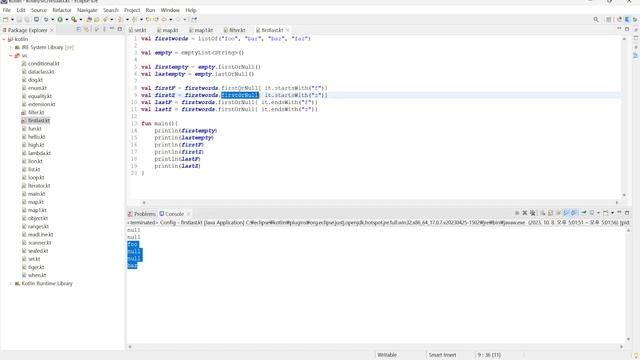Viewport: 640px width, 360px height.
Task: Select readLine.kt in Package Explorer
Action: [x=40, y=234]
